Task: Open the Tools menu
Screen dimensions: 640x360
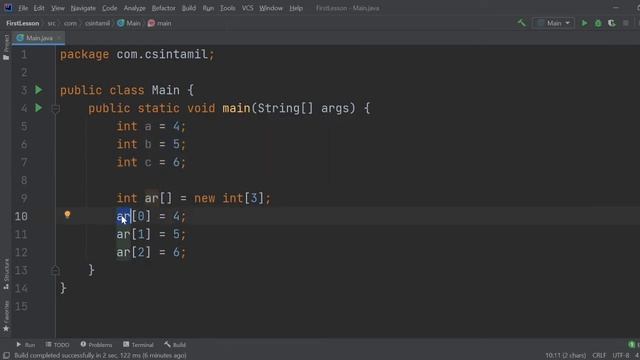Action: 227,8
